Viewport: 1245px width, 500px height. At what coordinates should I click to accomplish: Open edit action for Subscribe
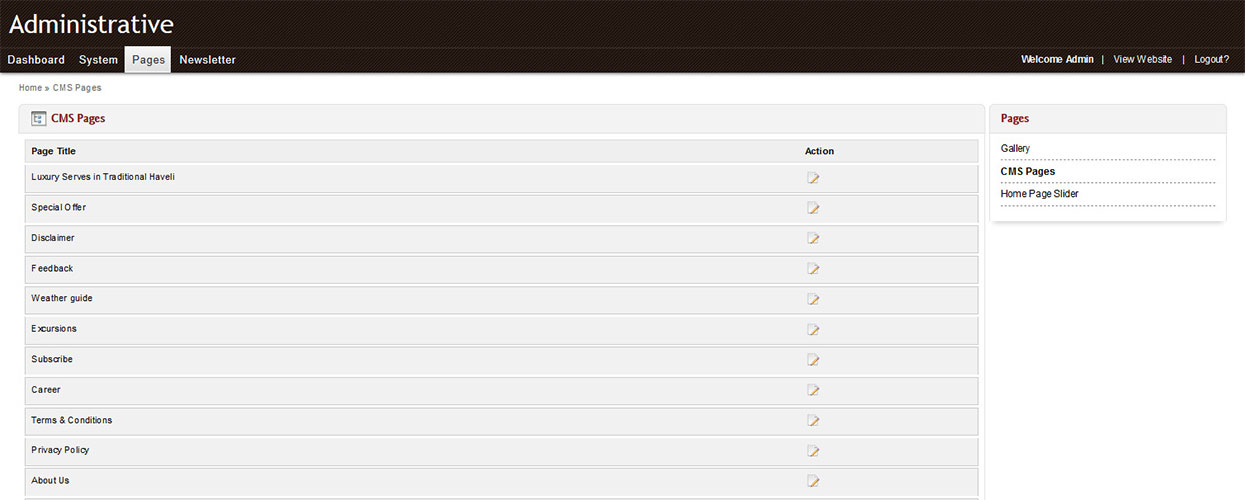click(x=814, y=360)
